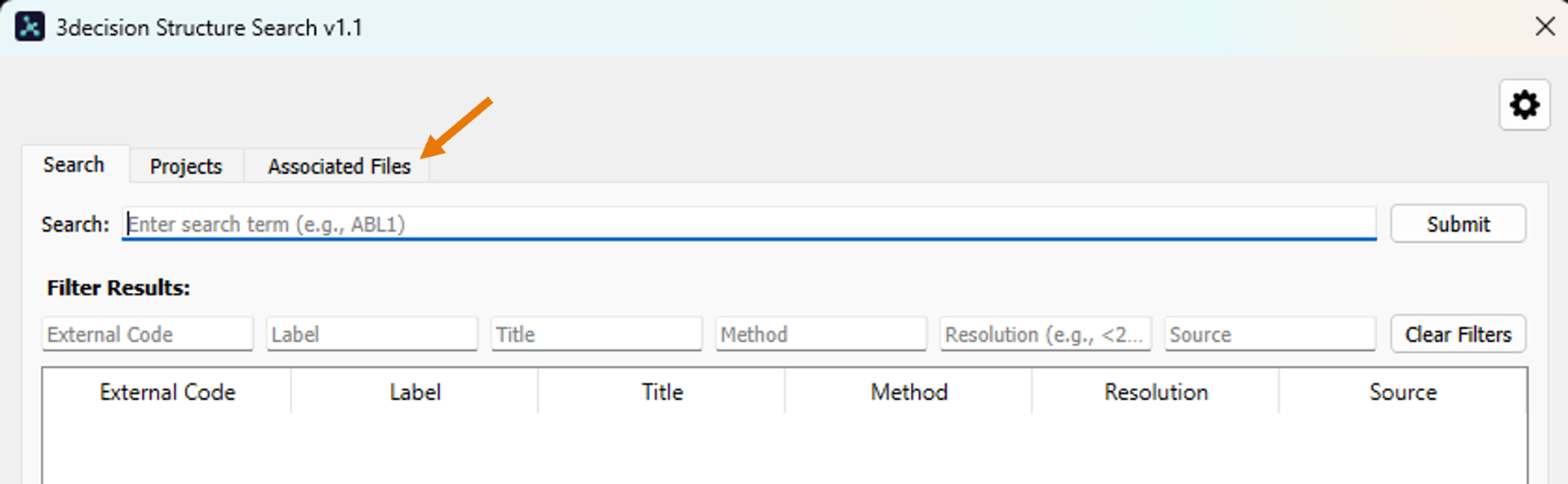The image size is (1568, 484).
Task: Click the Submit button
Action: pyautogui.click(x=1458, y=224)
